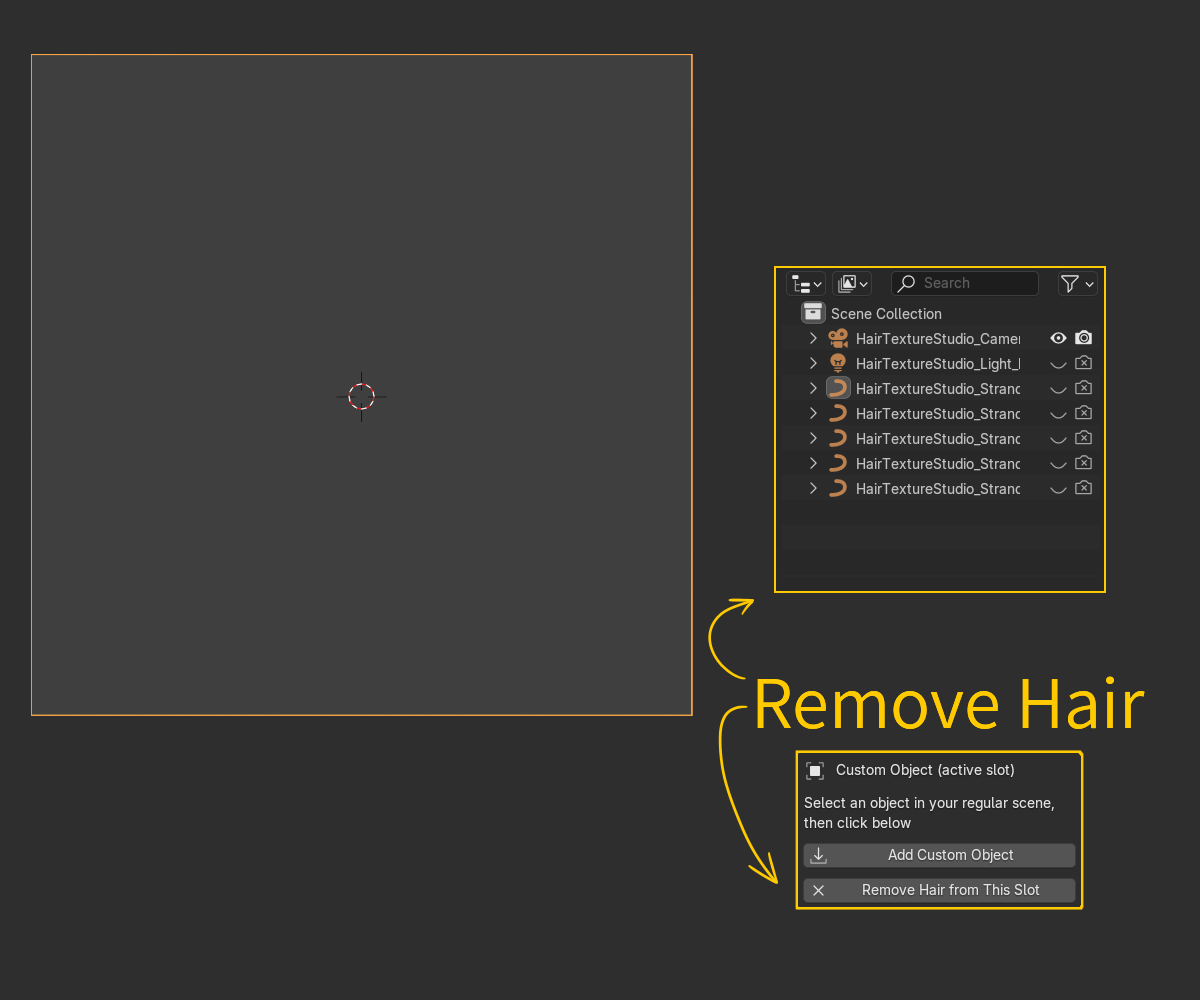The height and width of the screenshot is (1000, 1200).
Task: Select the first HairTextureStudio_Strand name
Action: coord(938,389)
